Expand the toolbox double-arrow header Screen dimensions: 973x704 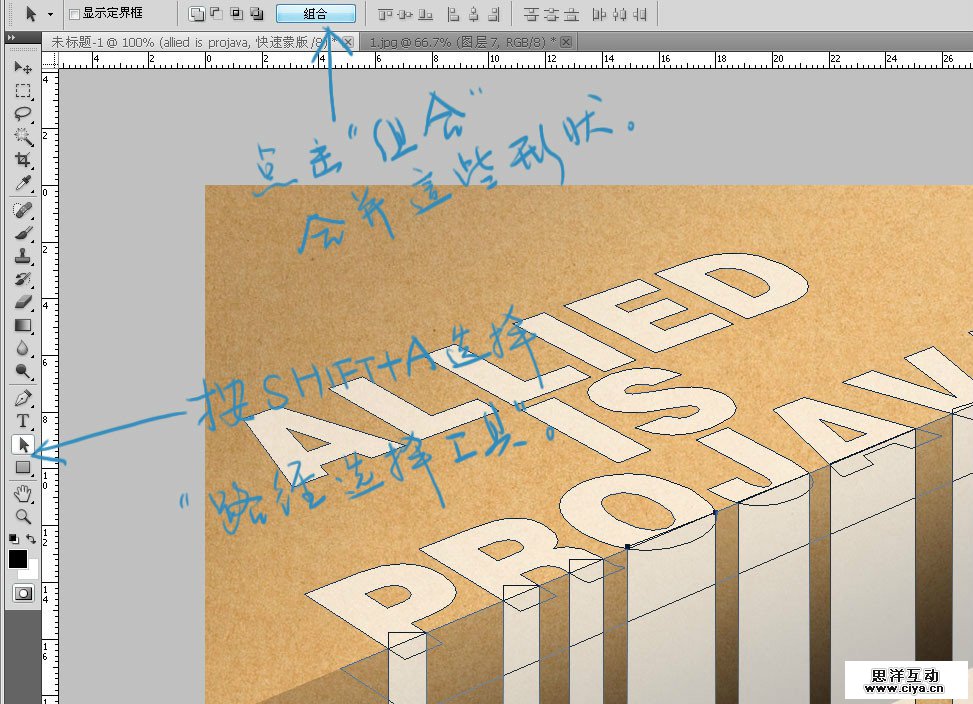pyautogui.click(x=11, y=37)
